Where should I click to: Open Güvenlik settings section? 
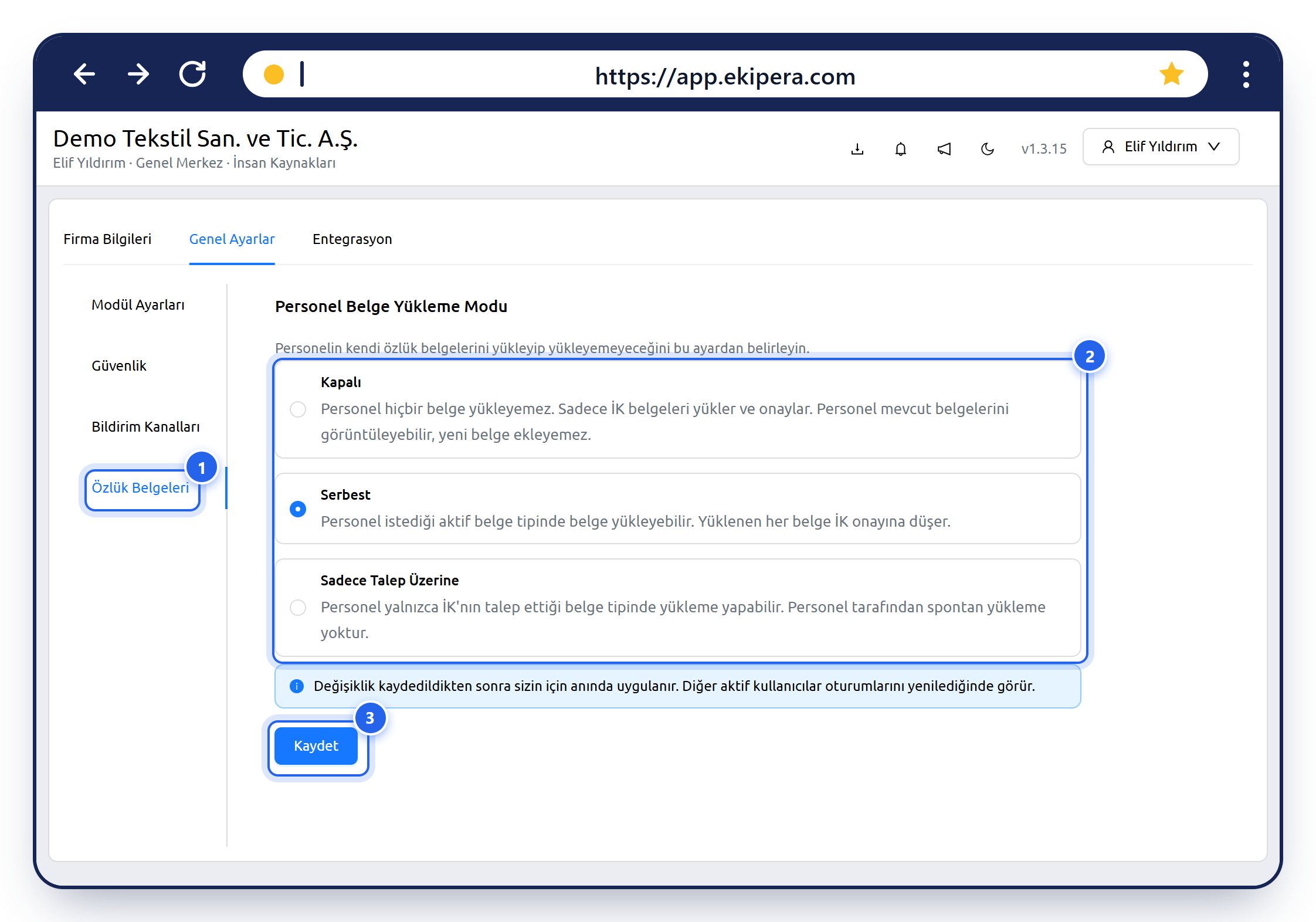(x=119, y=366)
